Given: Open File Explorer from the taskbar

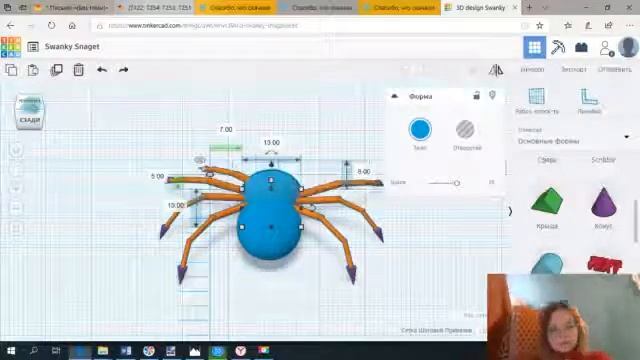Looking at the screenshot, I should pyautogui.click(x=103, y=351).
